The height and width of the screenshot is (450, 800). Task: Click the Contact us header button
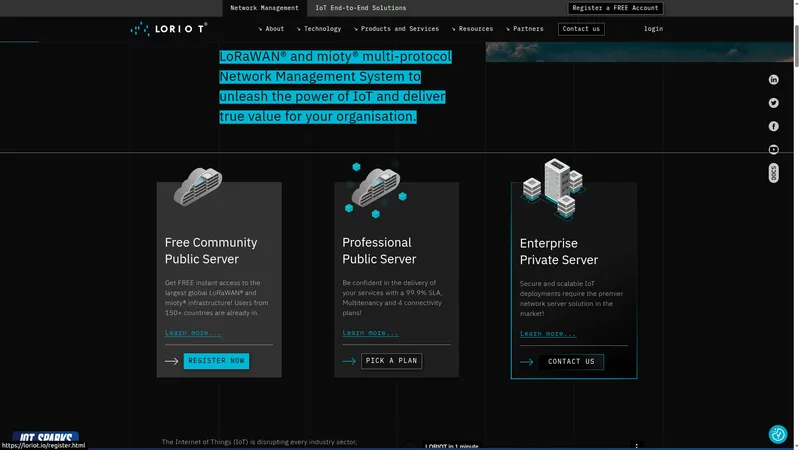point(581,29)
